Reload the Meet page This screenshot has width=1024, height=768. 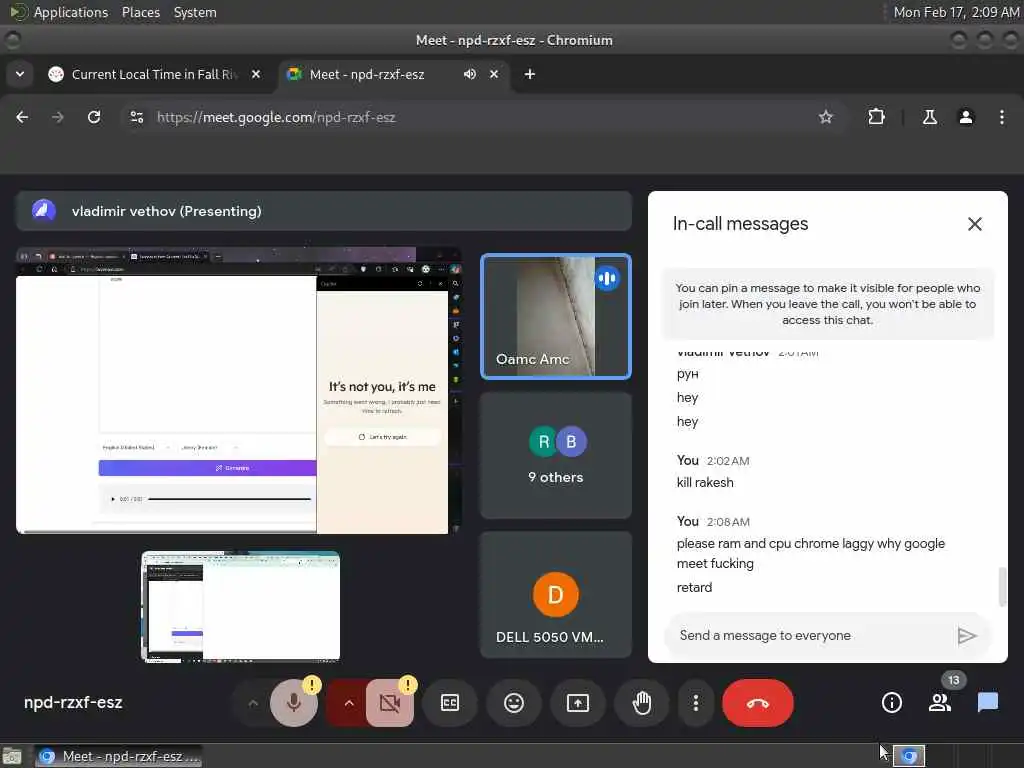[x=94, y=117]
